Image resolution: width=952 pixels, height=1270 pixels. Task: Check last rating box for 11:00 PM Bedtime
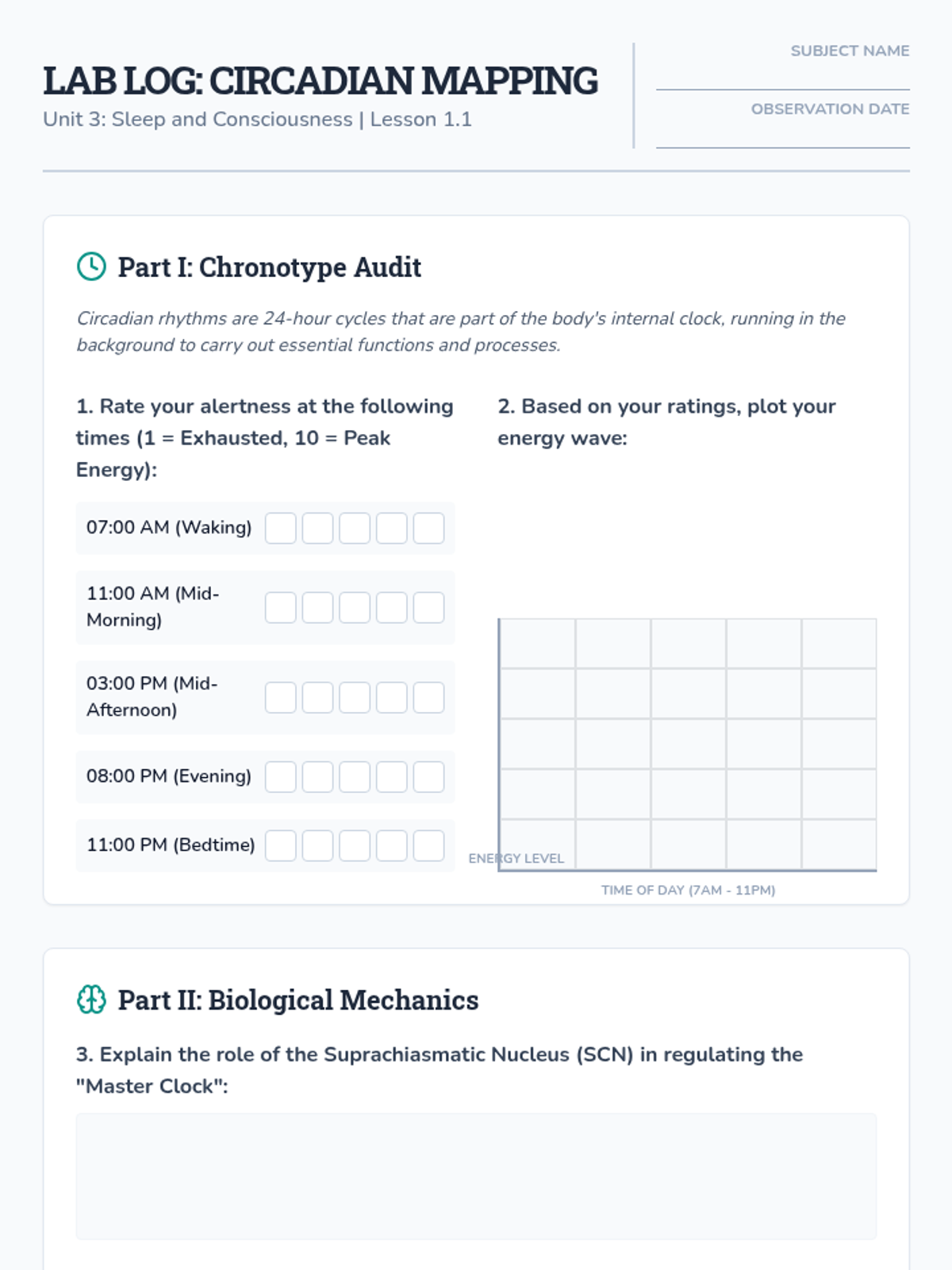coord(428,845)
